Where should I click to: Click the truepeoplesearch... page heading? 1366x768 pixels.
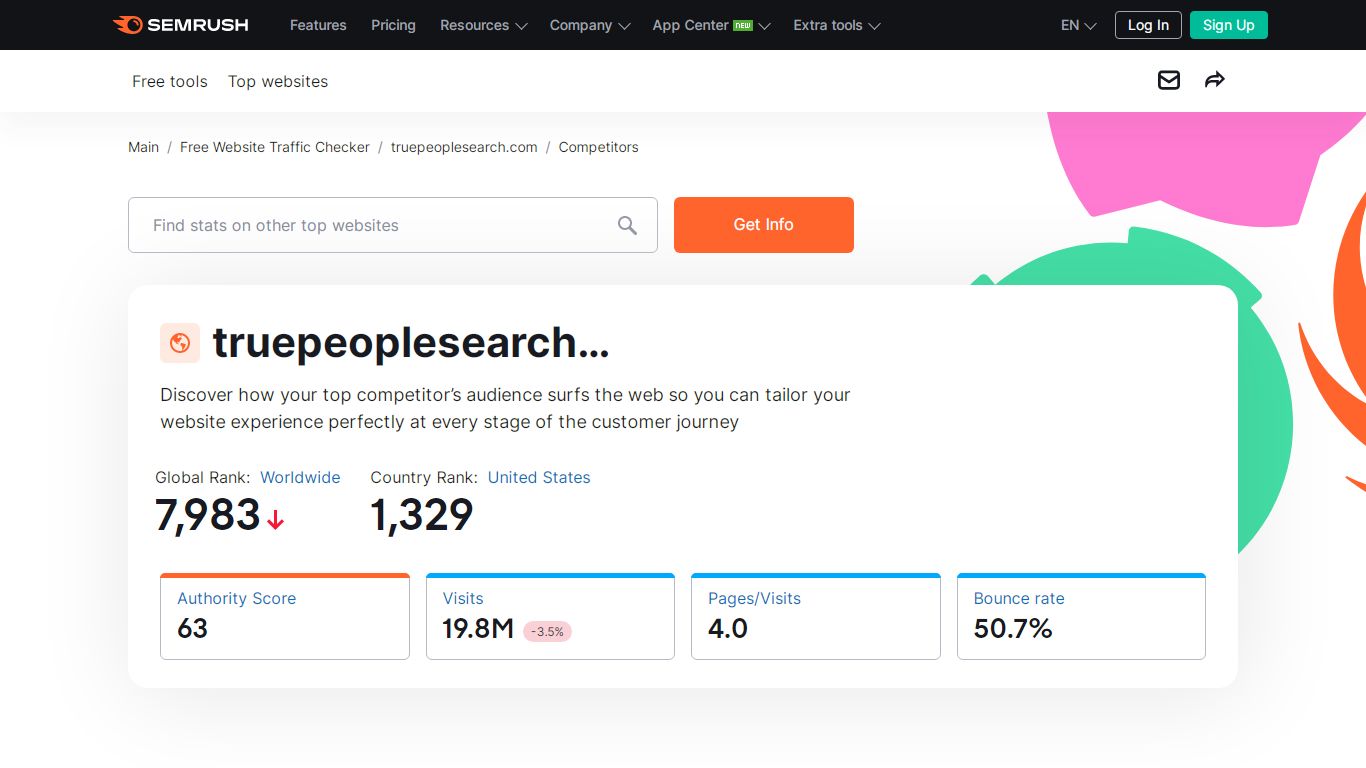click(x=411, y=343)
